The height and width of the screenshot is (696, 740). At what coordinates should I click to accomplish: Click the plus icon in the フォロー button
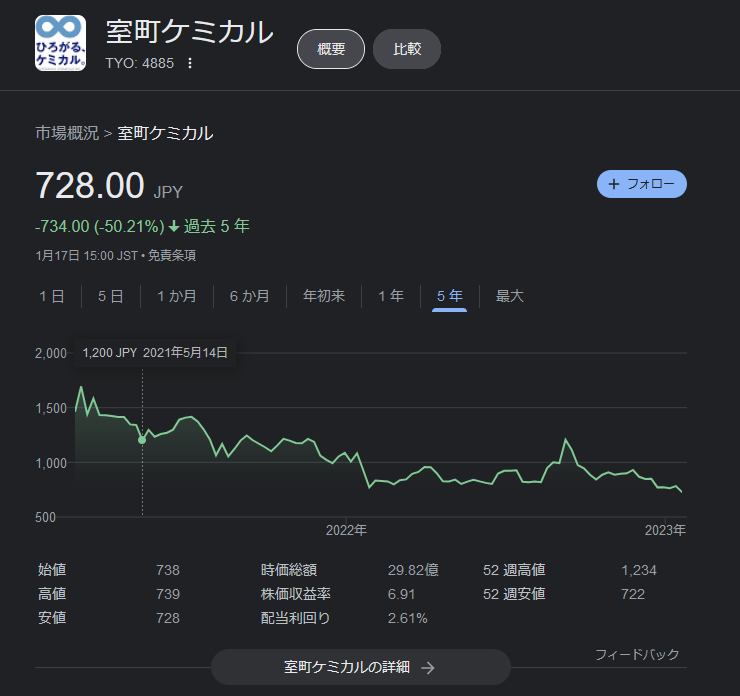[614, 184]
